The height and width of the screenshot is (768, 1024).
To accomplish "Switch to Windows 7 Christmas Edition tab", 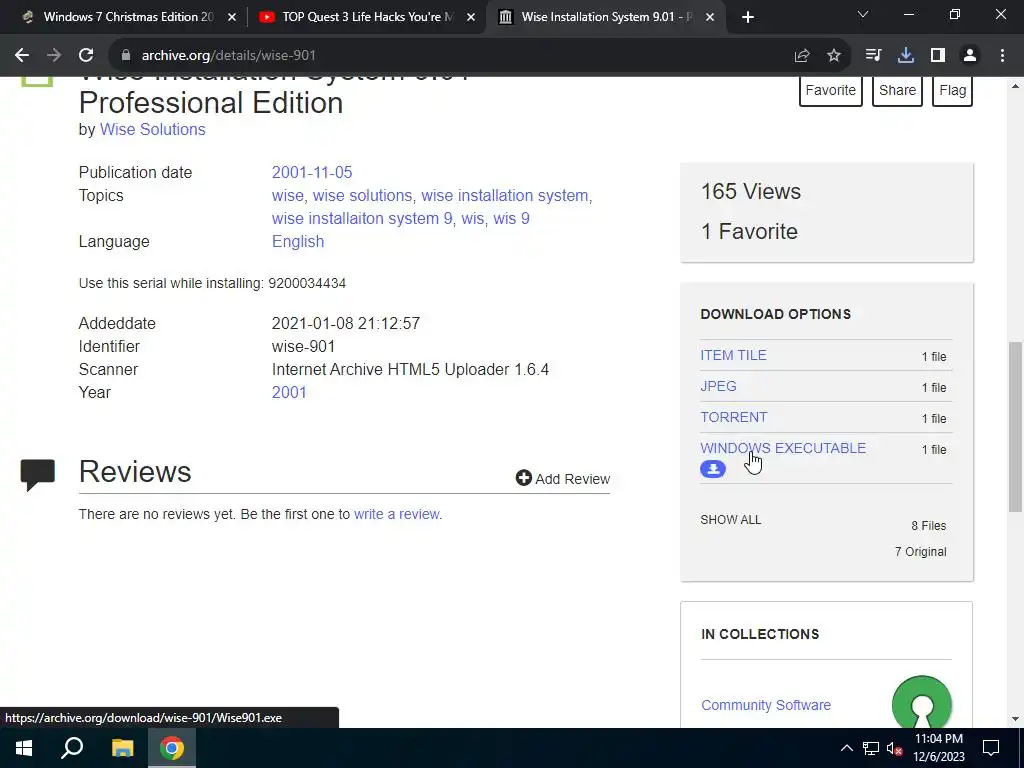I will [x=127, y=17].
